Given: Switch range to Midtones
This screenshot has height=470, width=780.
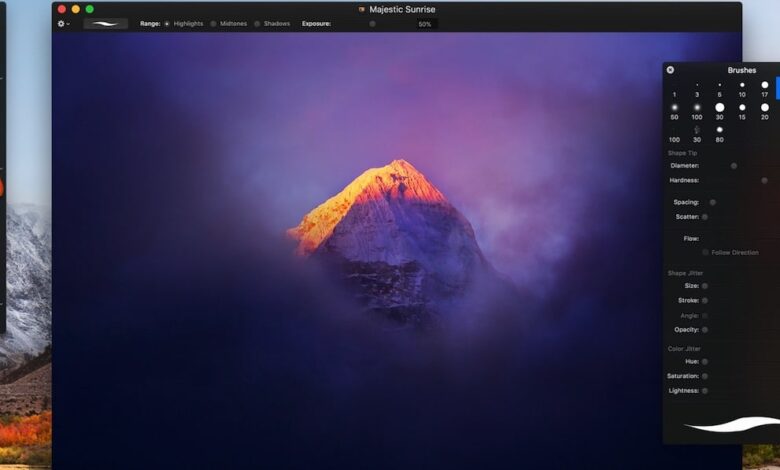Looking at the screenshot, I should tap(213, 23).
